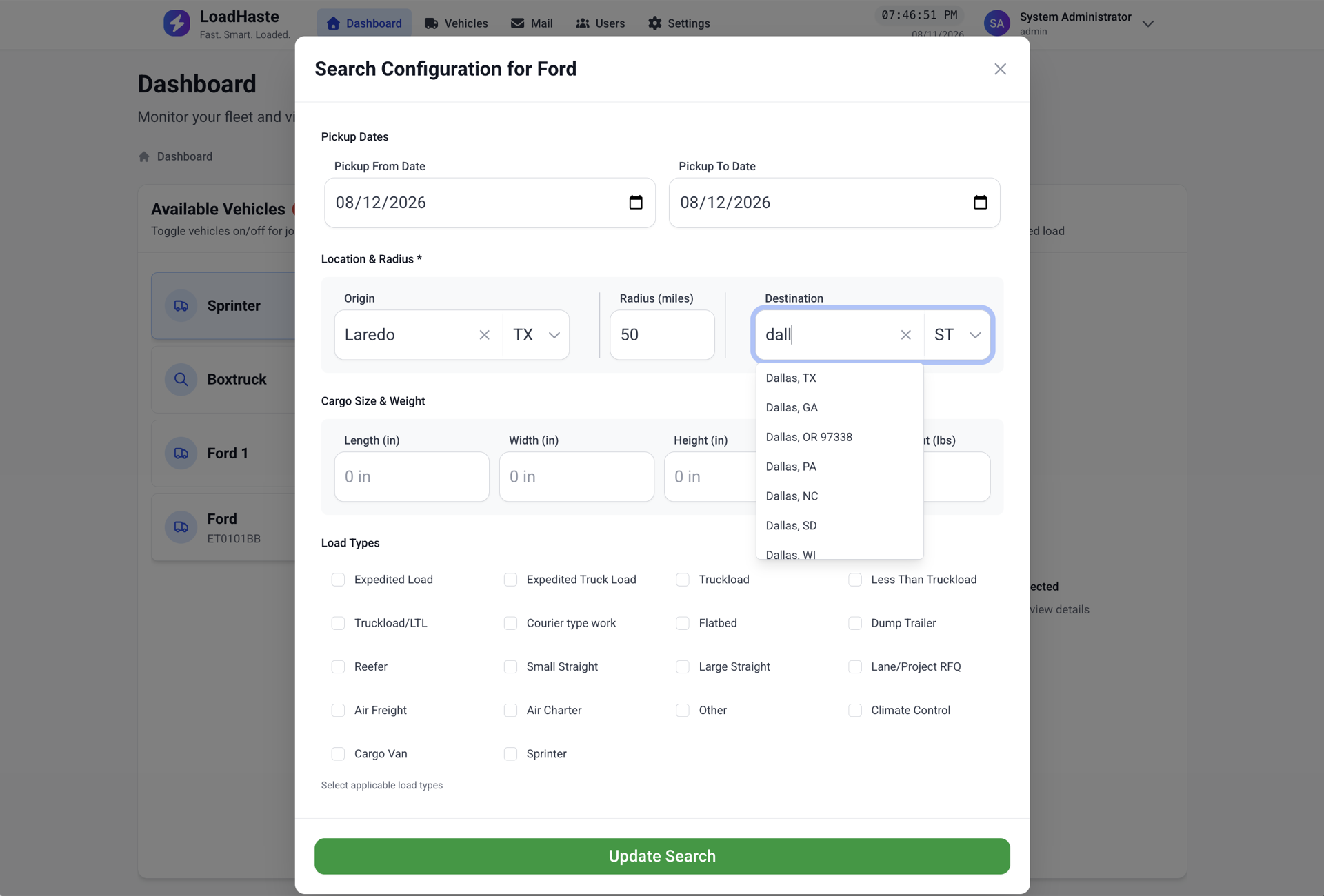Expand the System Administrator account menu
The width and height of the screenshot is (1324, 896).
(1148, 23)
